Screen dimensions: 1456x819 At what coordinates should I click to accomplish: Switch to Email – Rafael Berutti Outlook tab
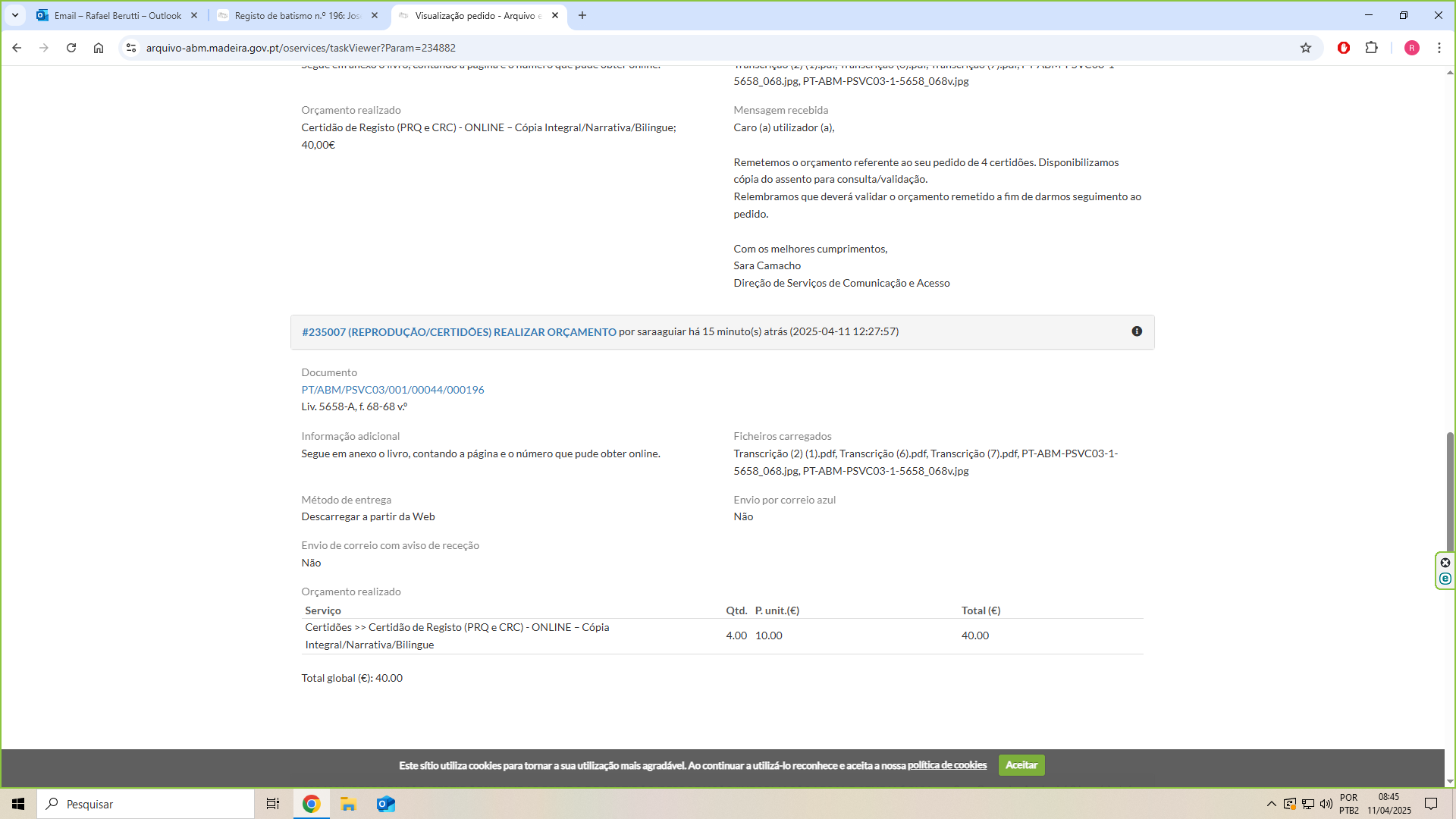[x=118, y=15]
